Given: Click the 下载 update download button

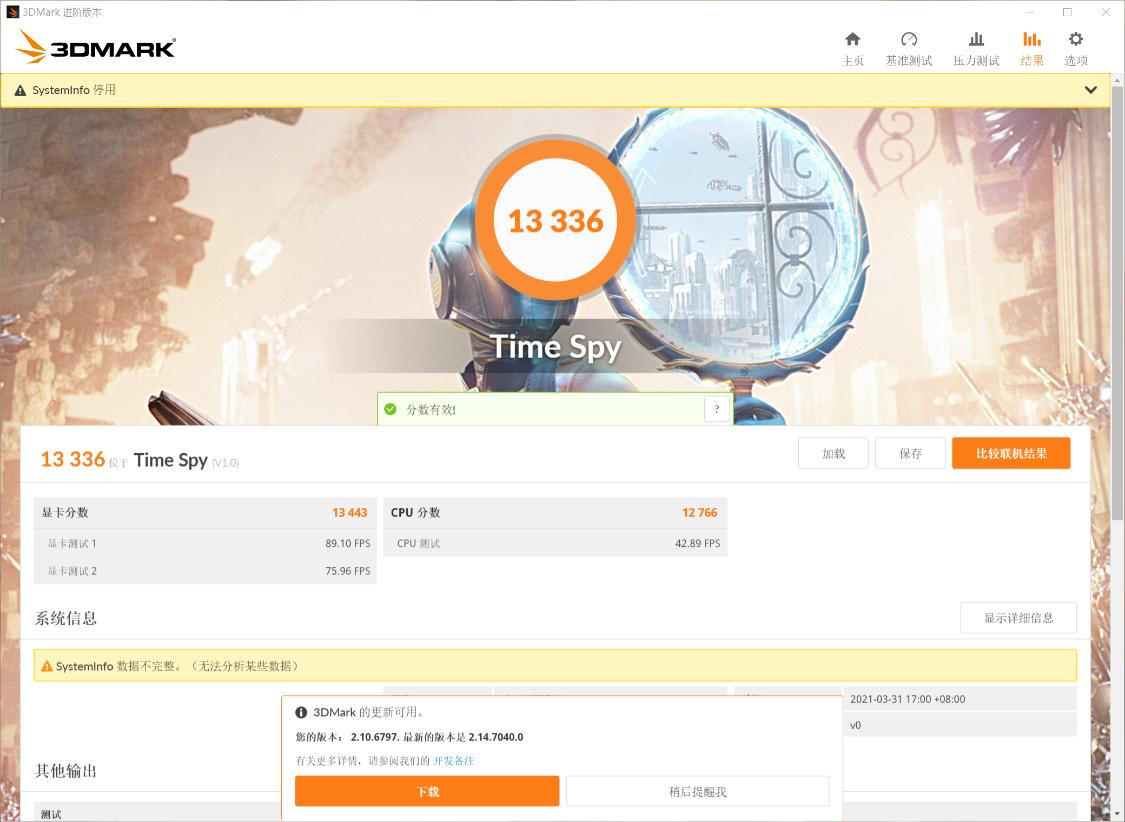Looking at the screenshot, I should tap(427, 791).
